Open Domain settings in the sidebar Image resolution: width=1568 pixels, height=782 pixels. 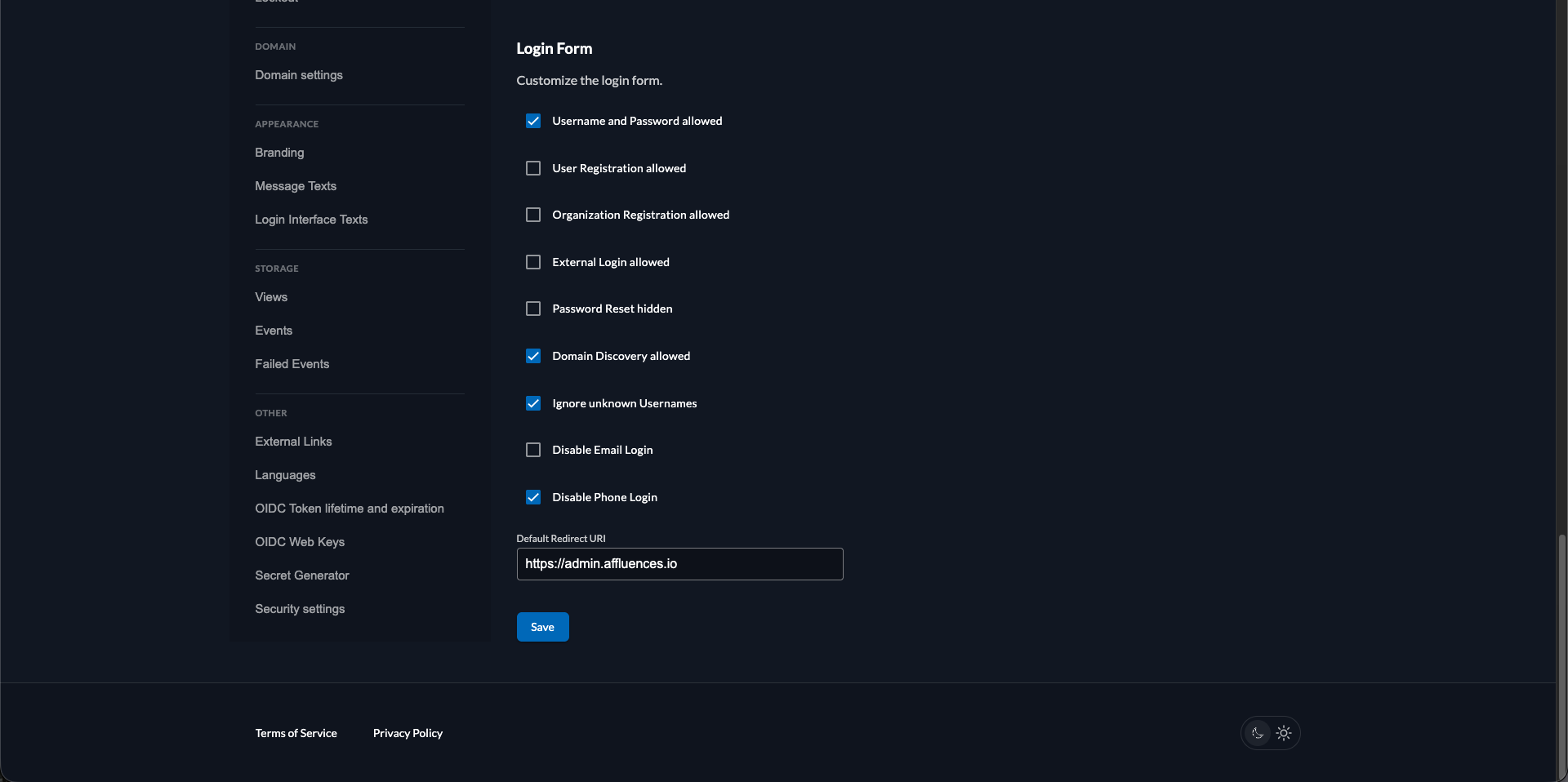298,75
